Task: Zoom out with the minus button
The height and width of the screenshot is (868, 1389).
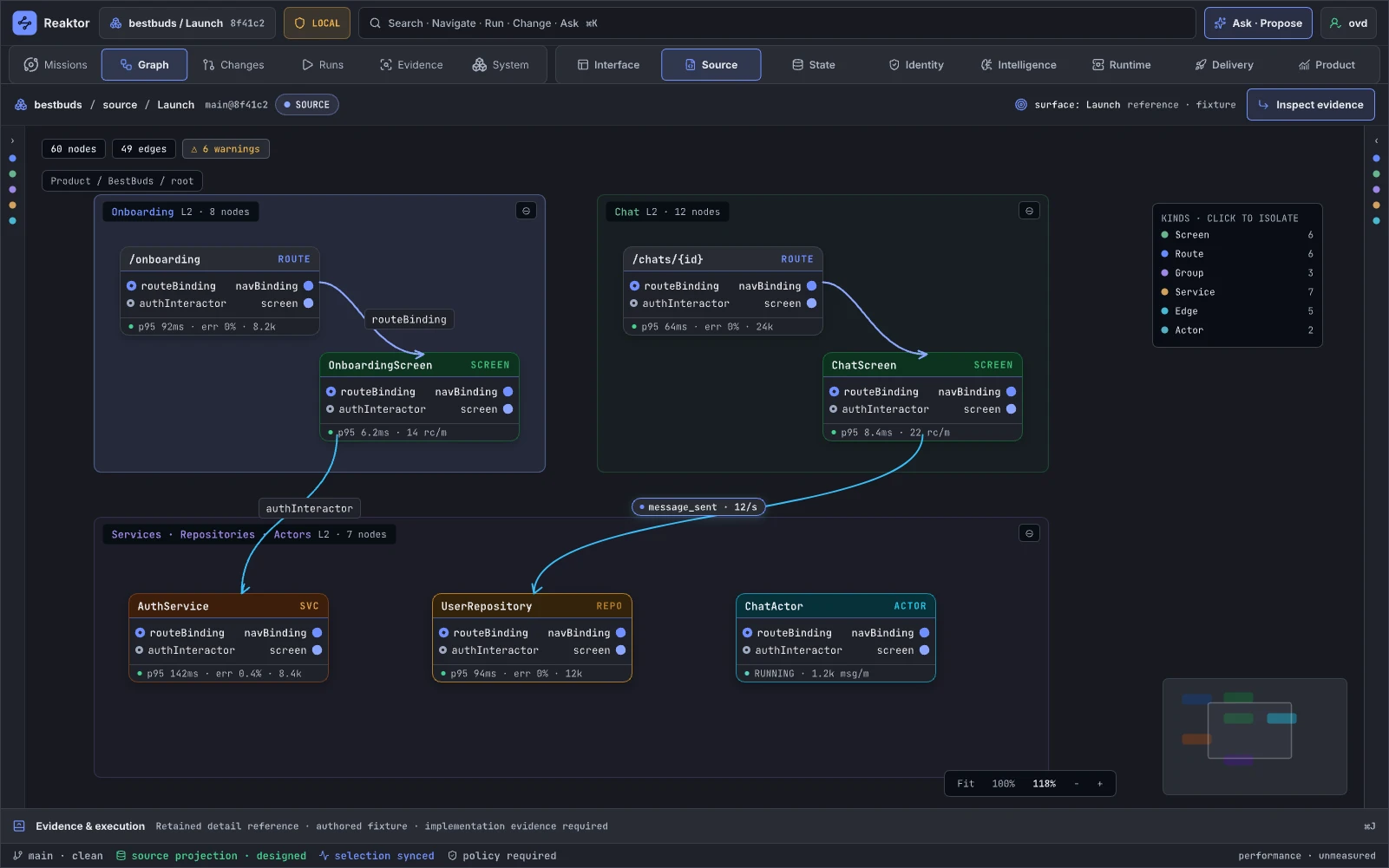Action: point(1077,784)
